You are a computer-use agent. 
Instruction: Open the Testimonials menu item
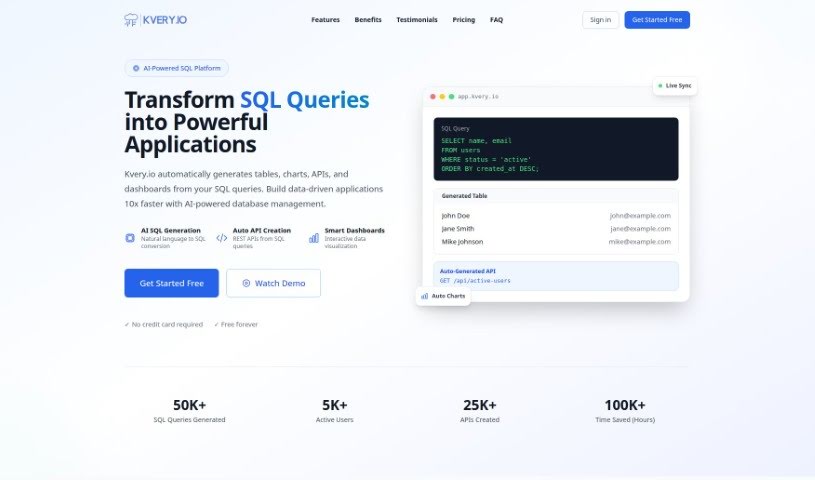416,20
